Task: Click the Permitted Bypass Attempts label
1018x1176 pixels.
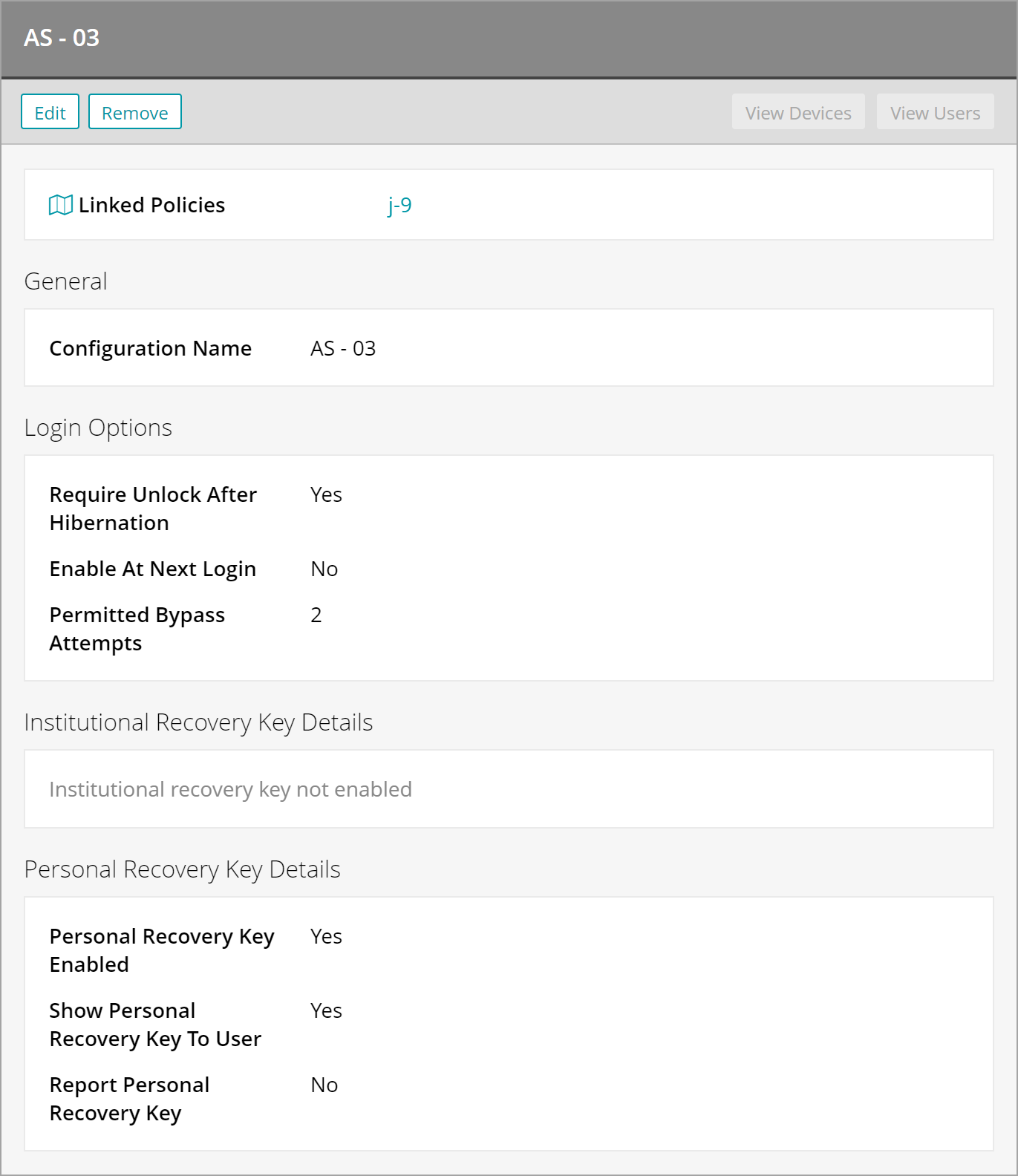Action: tap(137, 629)
